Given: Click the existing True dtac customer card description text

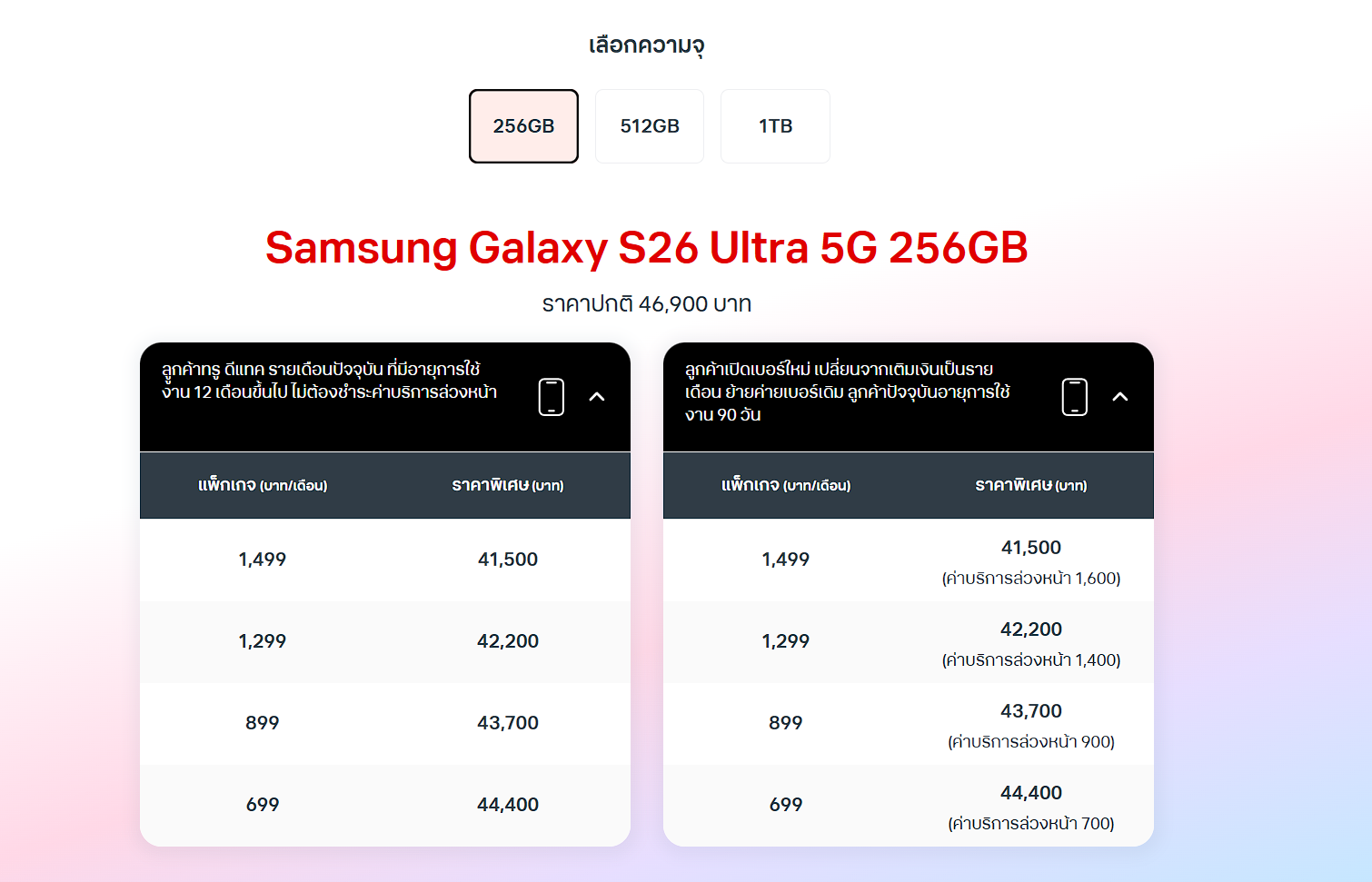Looking at the screenshot, I should [329, 381].
